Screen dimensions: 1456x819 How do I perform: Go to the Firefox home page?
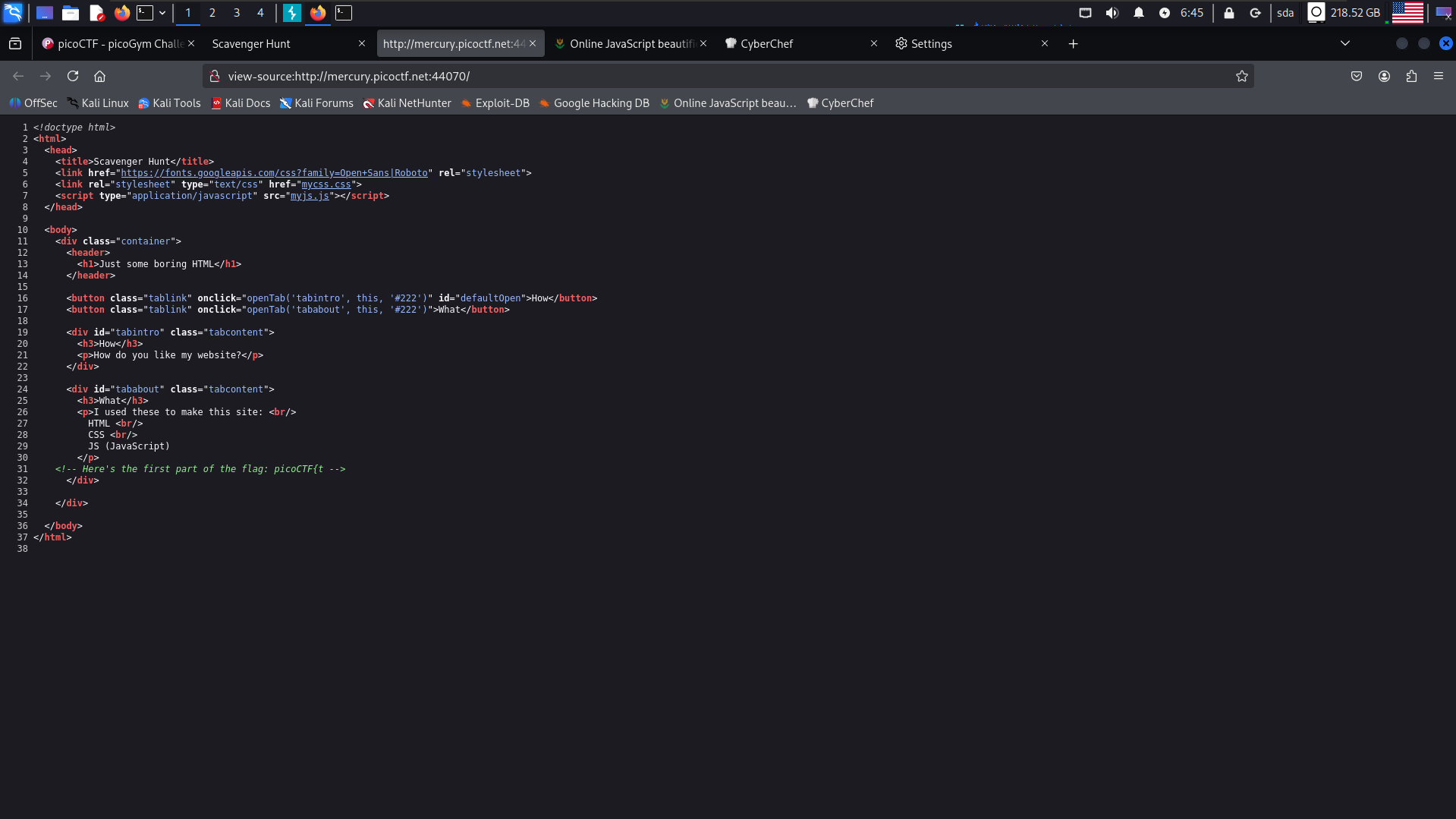pos(99,76)
